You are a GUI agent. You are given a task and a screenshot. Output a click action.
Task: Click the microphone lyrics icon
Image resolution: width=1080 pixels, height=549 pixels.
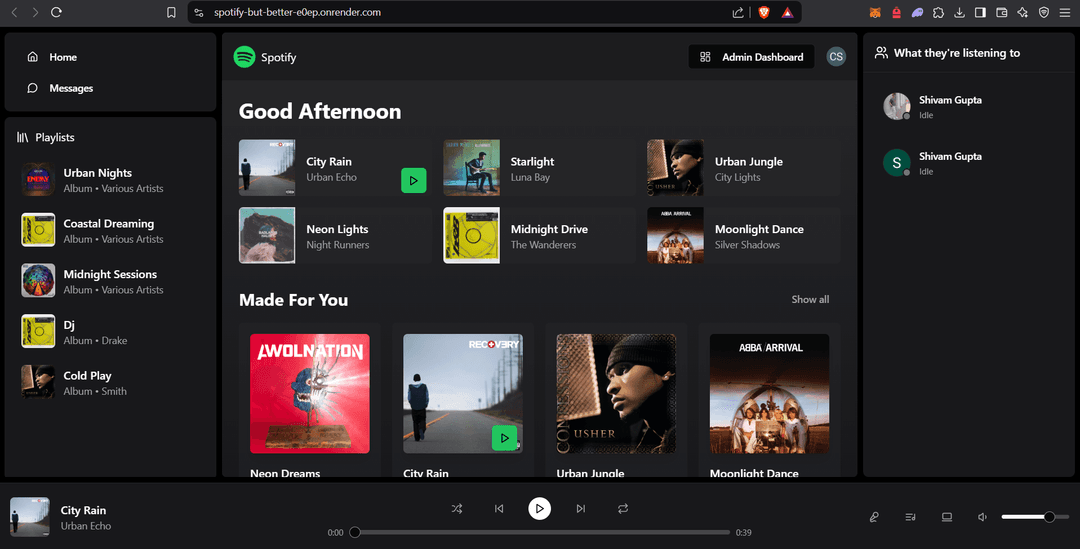pyautogui.click(x=874, y=517)
